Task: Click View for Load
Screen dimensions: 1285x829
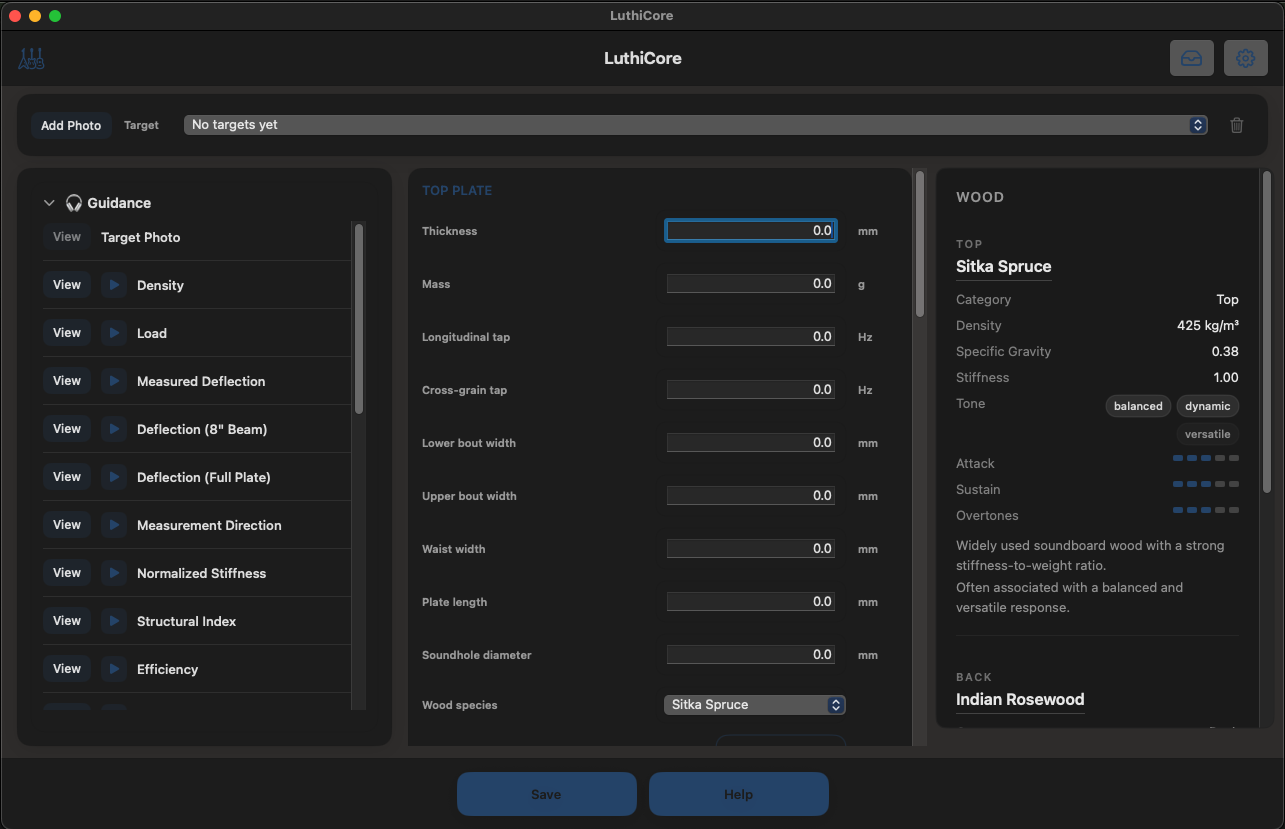Action: tap(67, 333)
